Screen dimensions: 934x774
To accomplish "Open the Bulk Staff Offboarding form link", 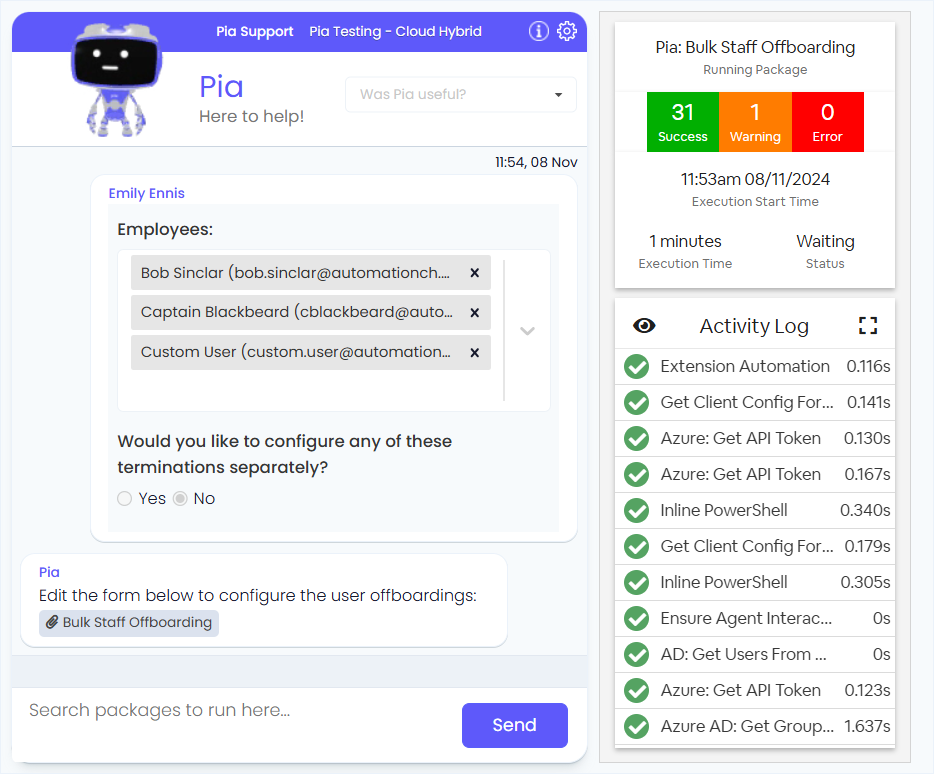I will (x=129, y=623).
